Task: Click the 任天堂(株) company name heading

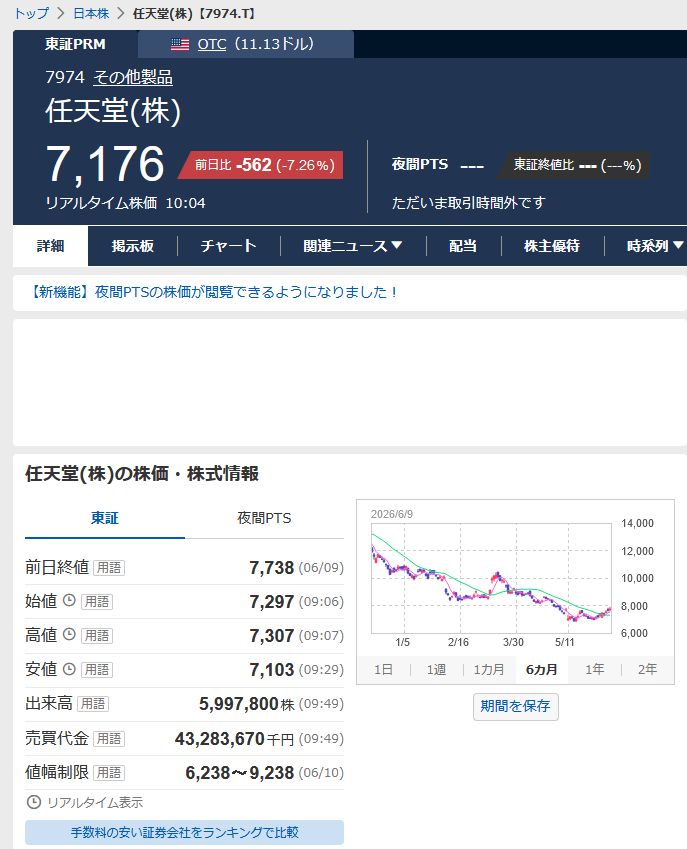Action: (x=113, y=111)
